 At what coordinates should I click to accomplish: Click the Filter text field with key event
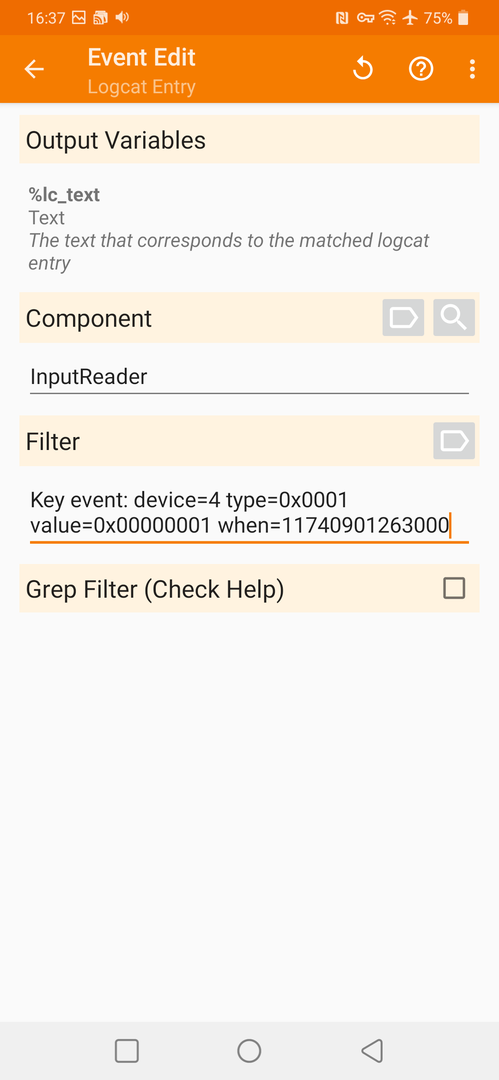[249, 514]
